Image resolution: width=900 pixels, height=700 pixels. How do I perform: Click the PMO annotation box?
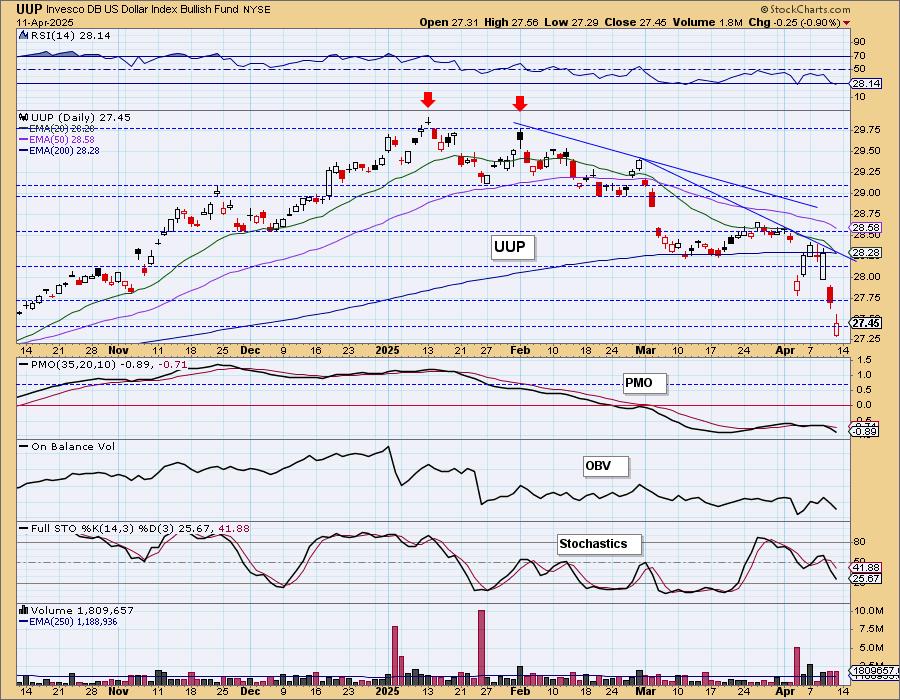645,383
